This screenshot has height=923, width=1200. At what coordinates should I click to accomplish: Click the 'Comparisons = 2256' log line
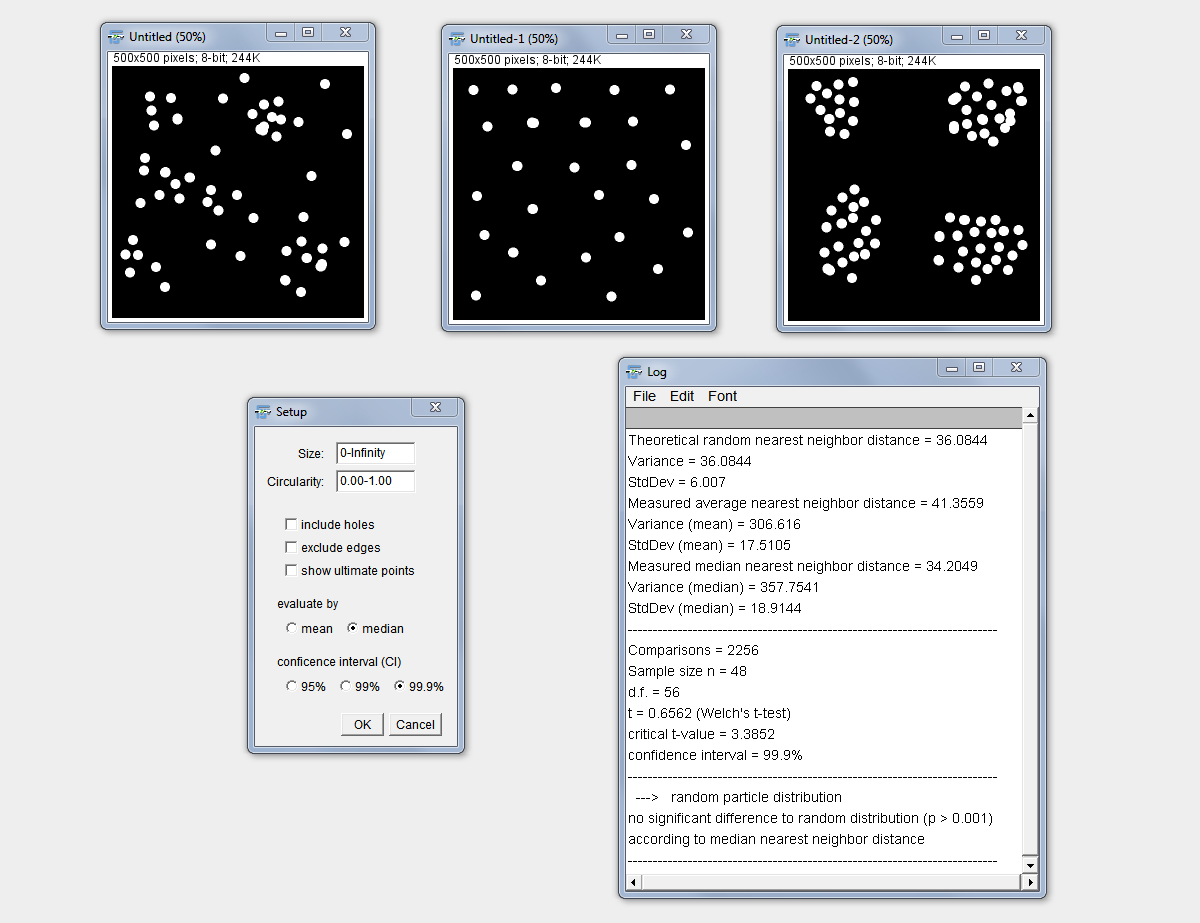pyautogui.click(x=693, y=650)
